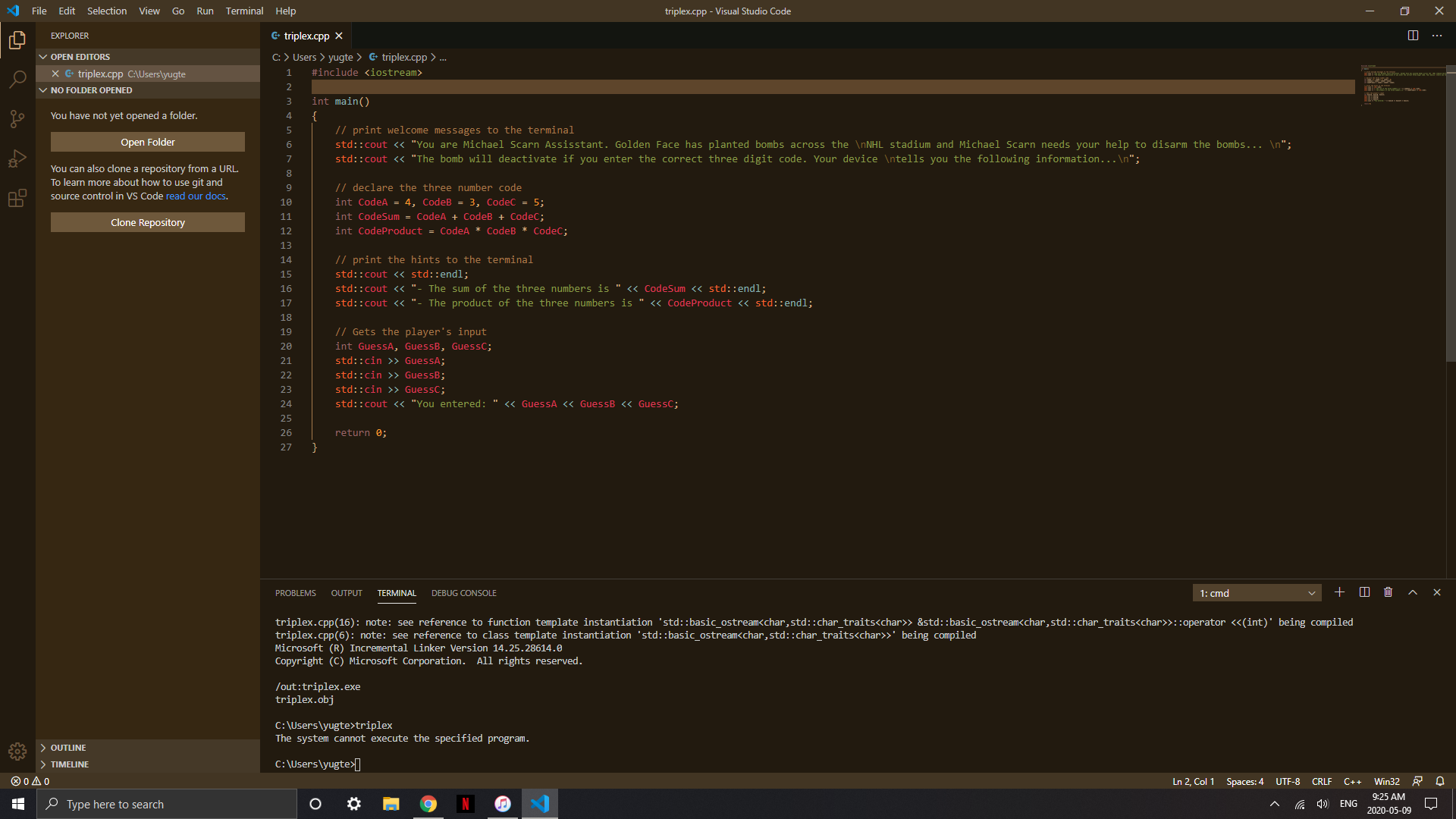The width and height of the screenshot is (1456, 819).
Task: Open the Run and Debug view
Action: [x=17, y=158]
